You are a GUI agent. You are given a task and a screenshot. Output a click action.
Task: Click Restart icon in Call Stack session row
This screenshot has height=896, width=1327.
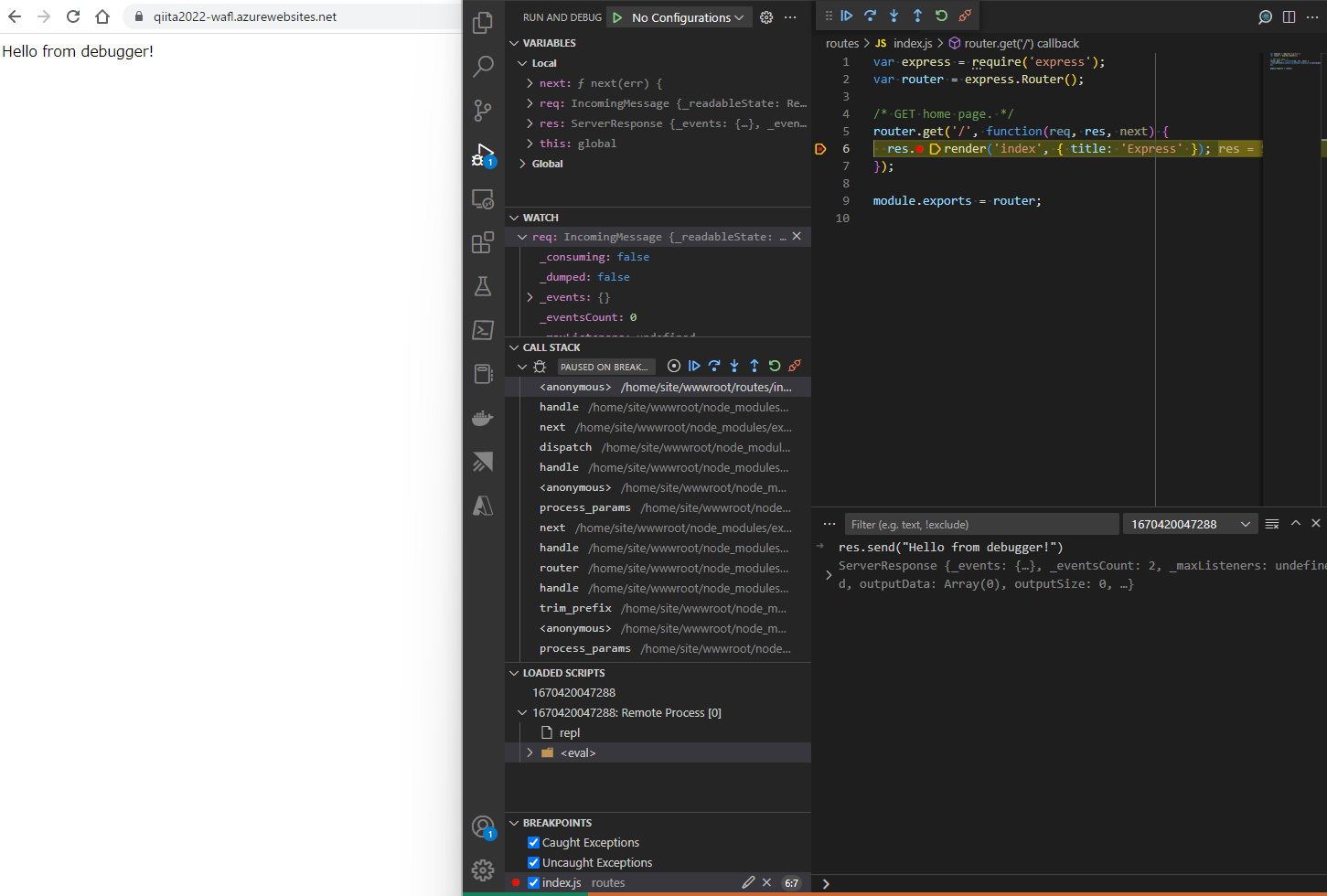[x=775, y=366]
